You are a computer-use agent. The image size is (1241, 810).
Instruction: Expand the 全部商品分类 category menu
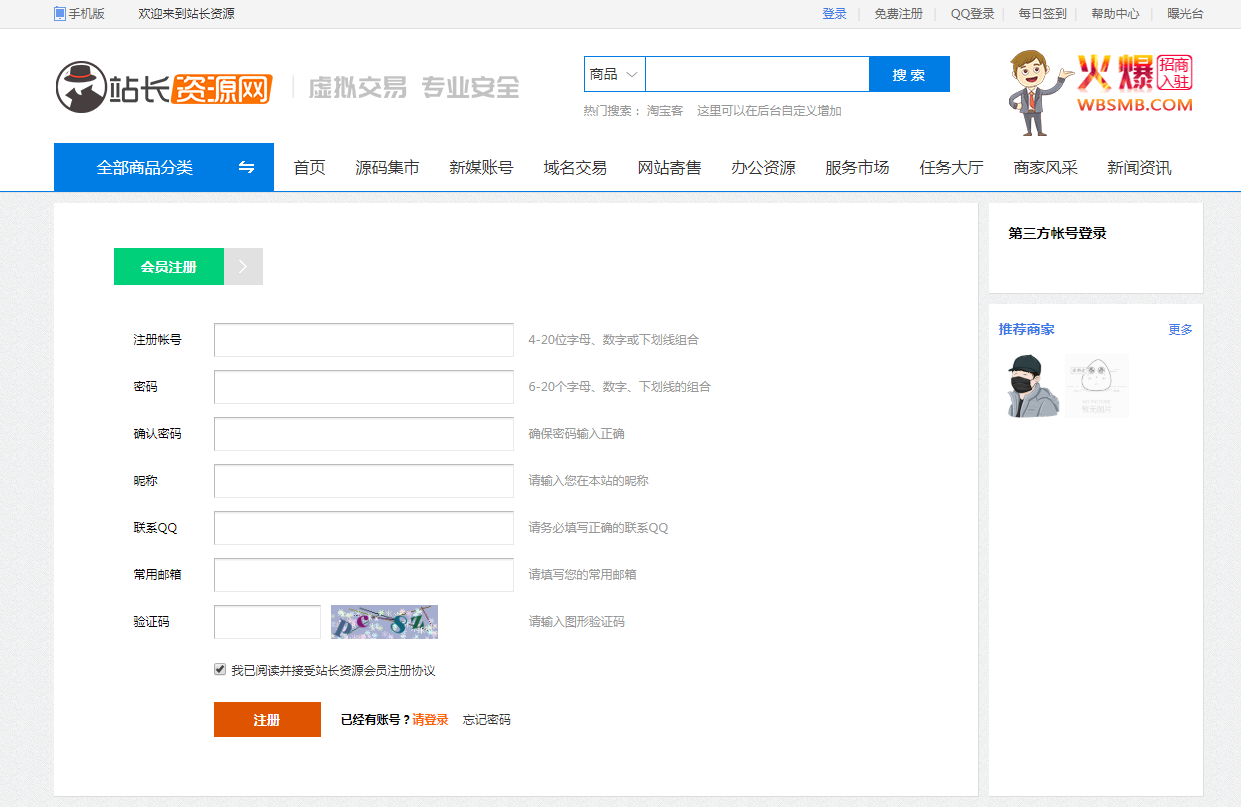pyautogui.click(x=145, y=167)
